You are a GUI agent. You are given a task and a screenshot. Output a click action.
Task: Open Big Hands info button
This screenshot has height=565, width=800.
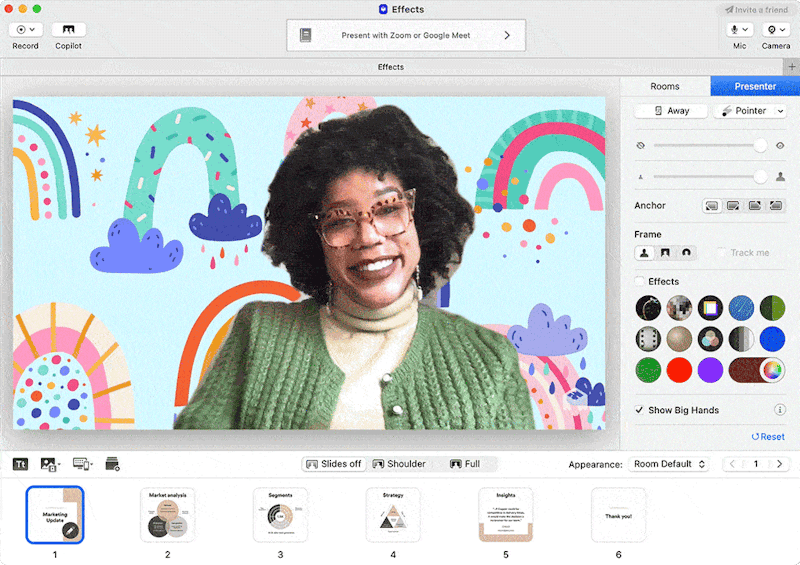click(780, 410)
